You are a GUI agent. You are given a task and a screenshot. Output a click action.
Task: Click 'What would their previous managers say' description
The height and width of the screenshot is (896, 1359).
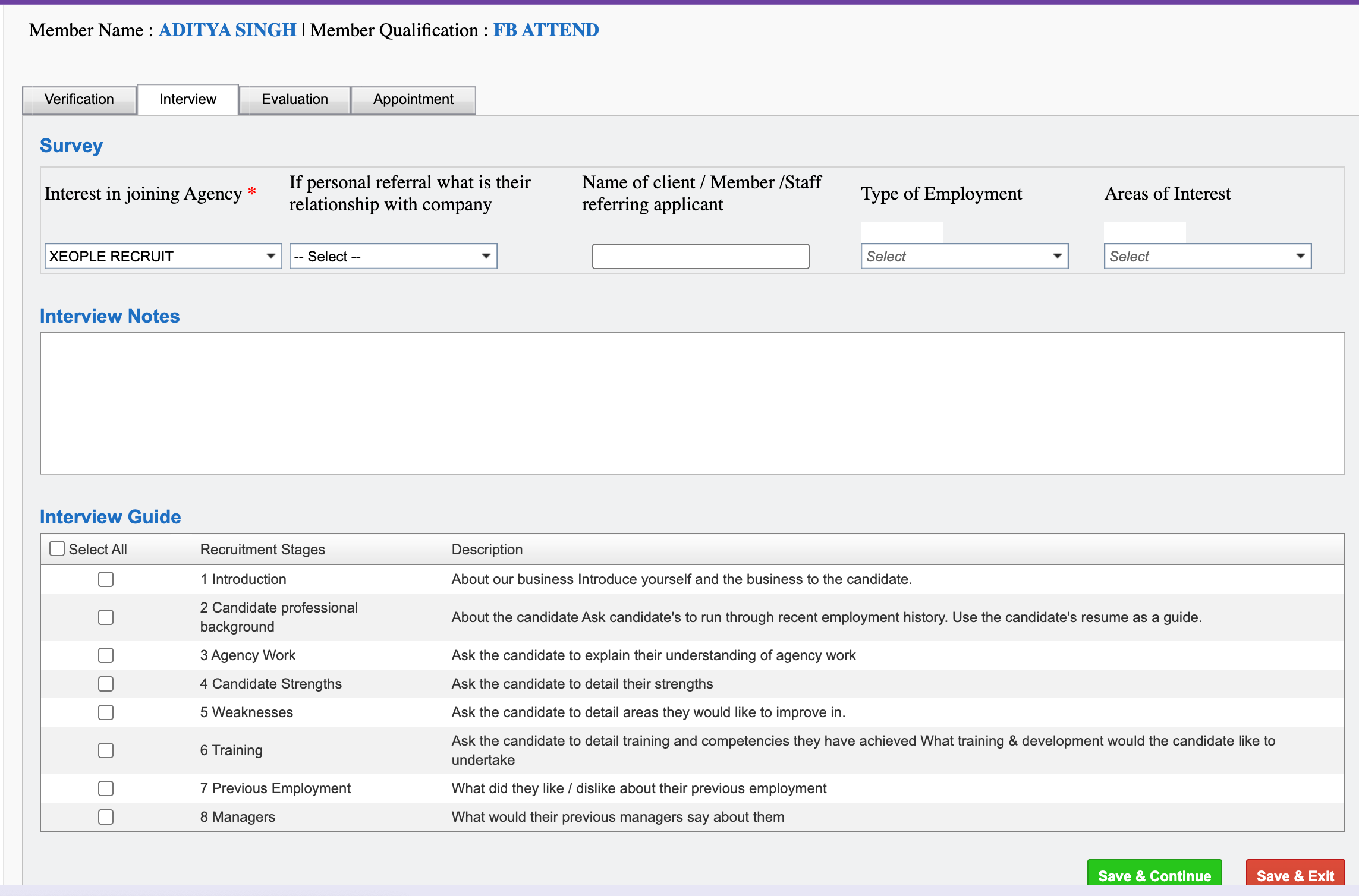click(x=618, y=817)
